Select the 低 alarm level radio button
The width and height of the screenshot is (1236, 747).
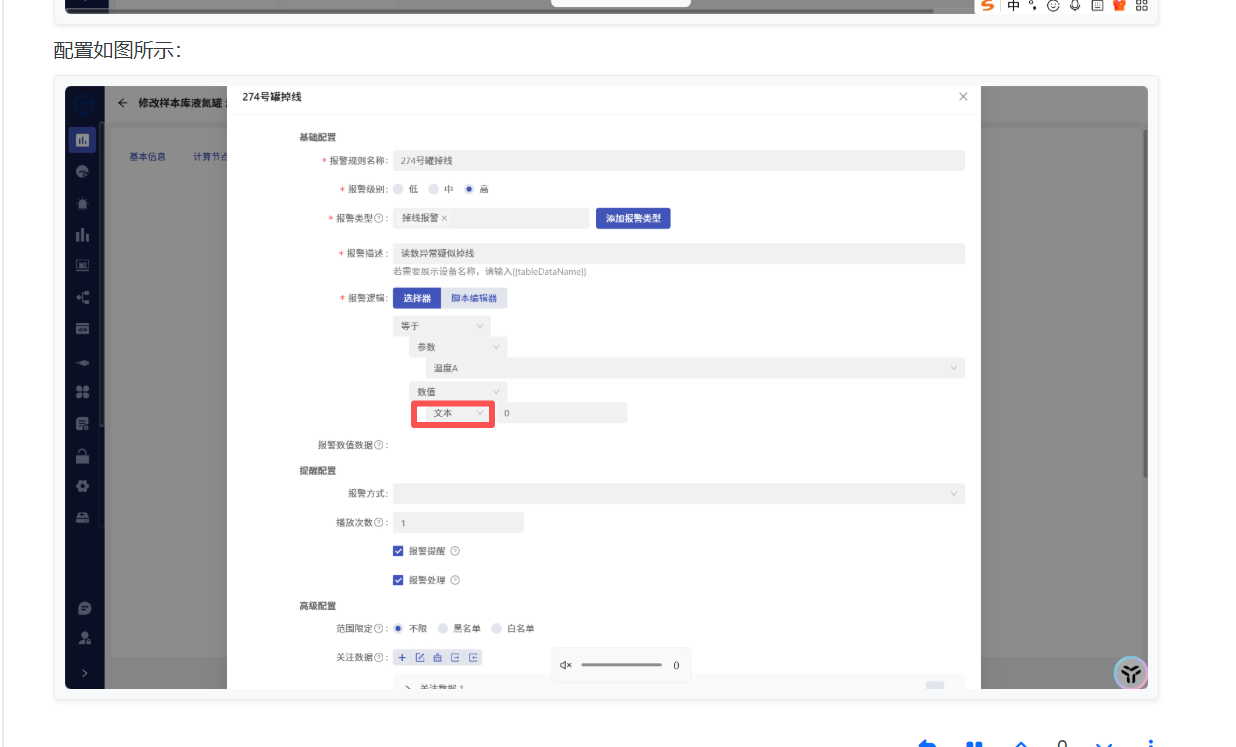pos(398,189)
